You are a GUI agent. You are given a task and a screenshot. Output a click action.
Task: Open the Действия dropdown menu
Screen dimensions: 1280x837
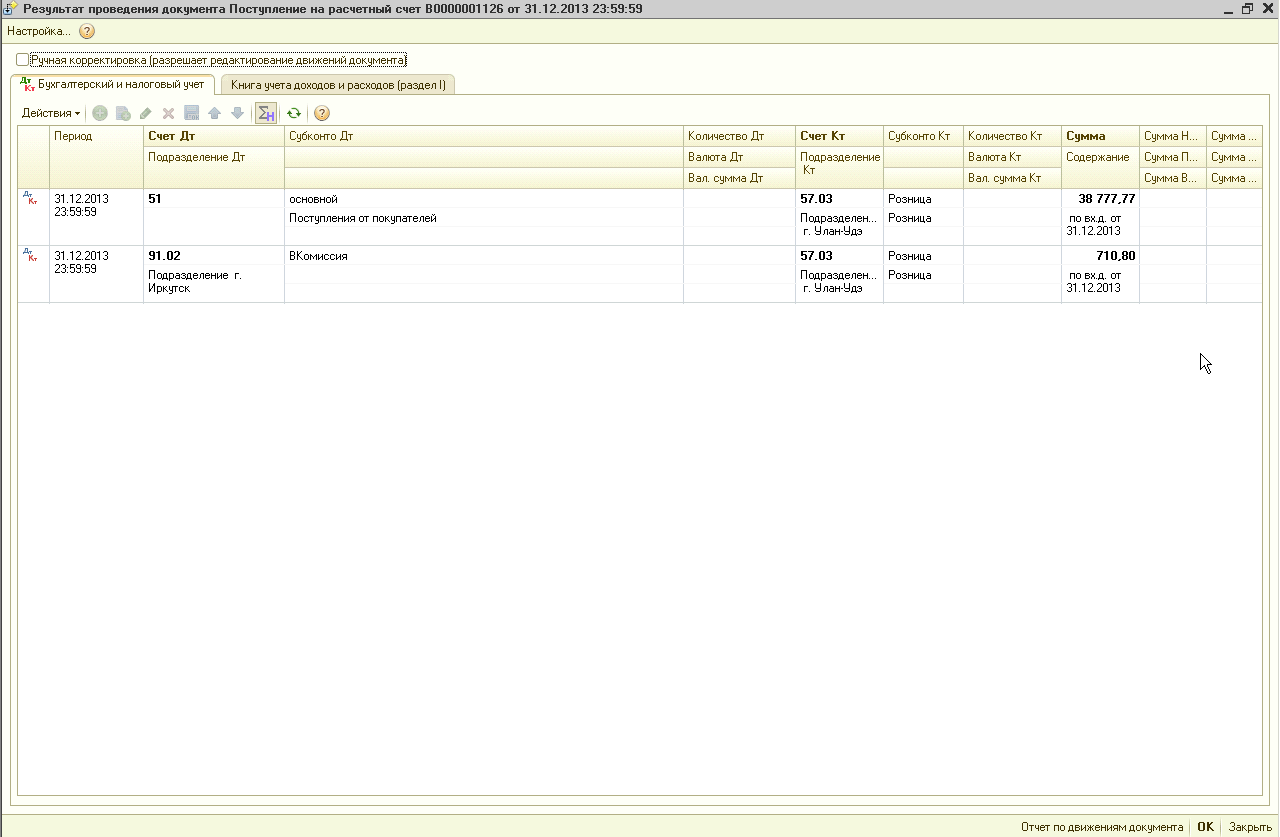click(x=51, y=114)
